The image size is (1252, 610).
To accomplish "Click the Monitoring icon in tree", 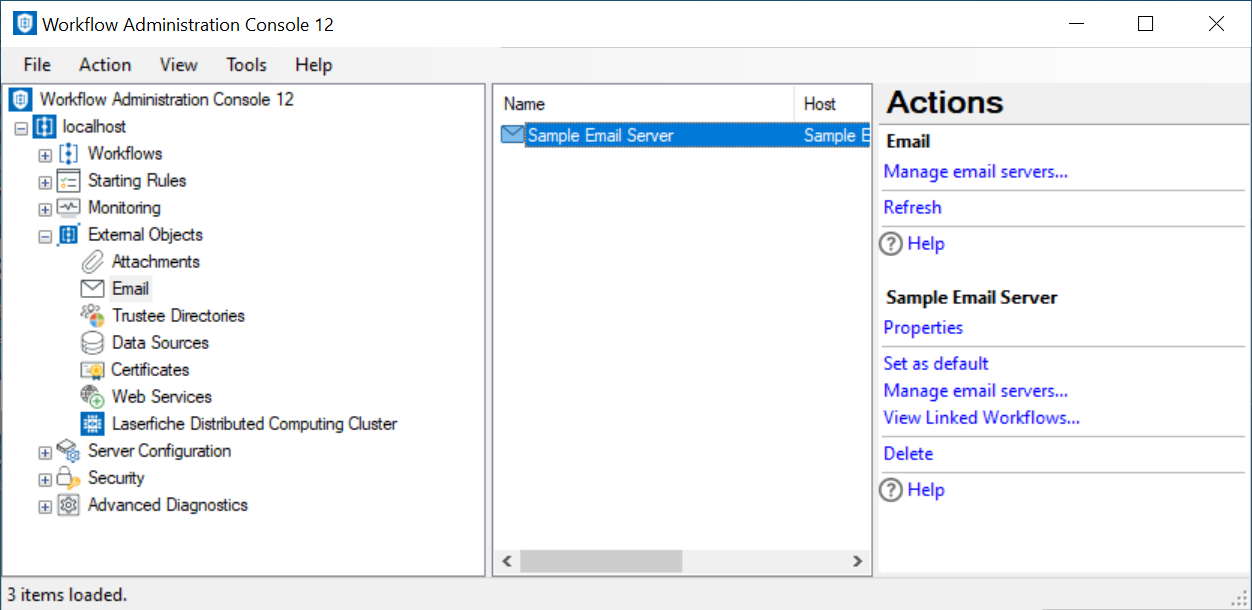I will (x=68, y=208).
